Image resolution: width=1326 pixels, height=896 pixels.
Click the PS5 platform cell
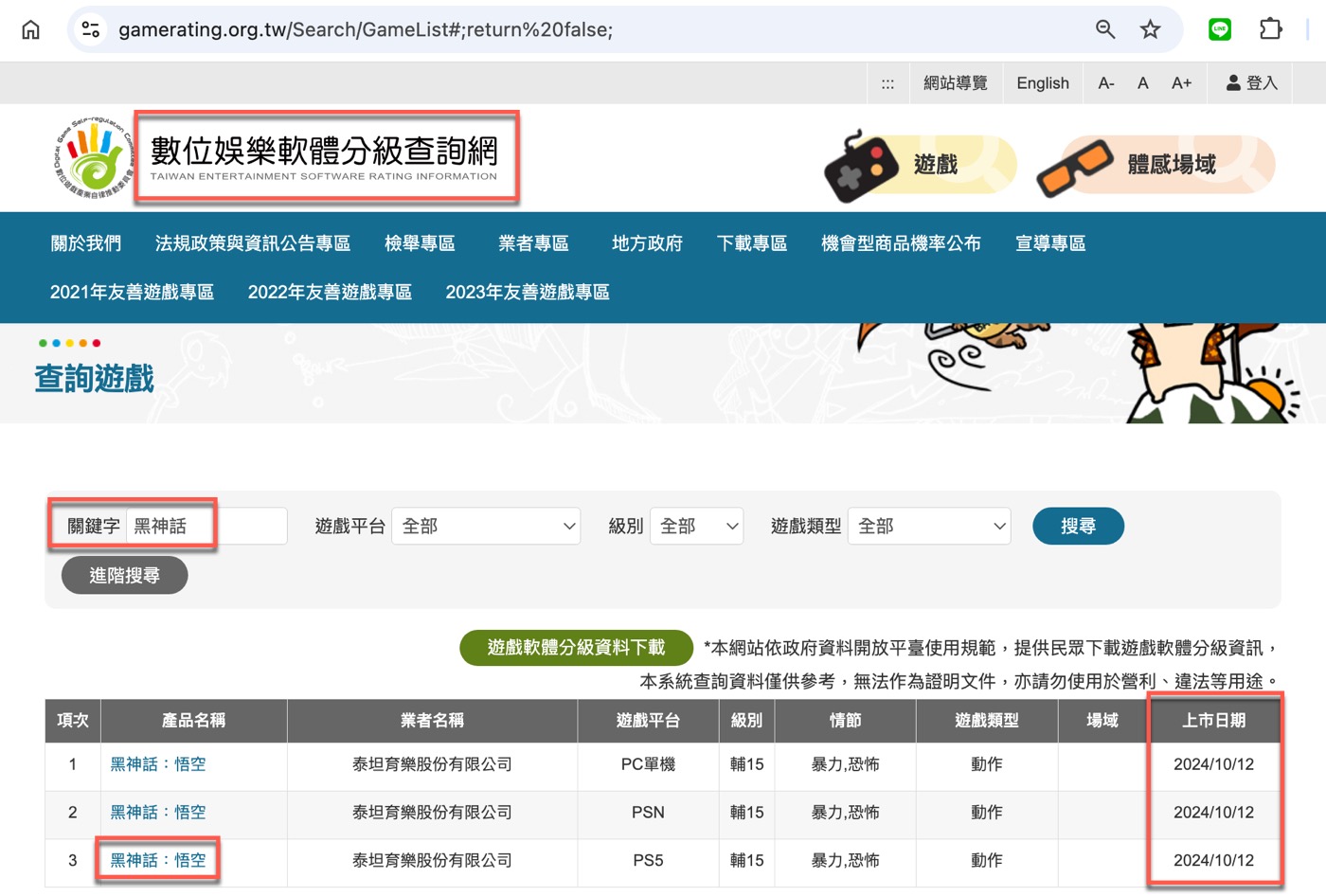[x=648, y=860]
